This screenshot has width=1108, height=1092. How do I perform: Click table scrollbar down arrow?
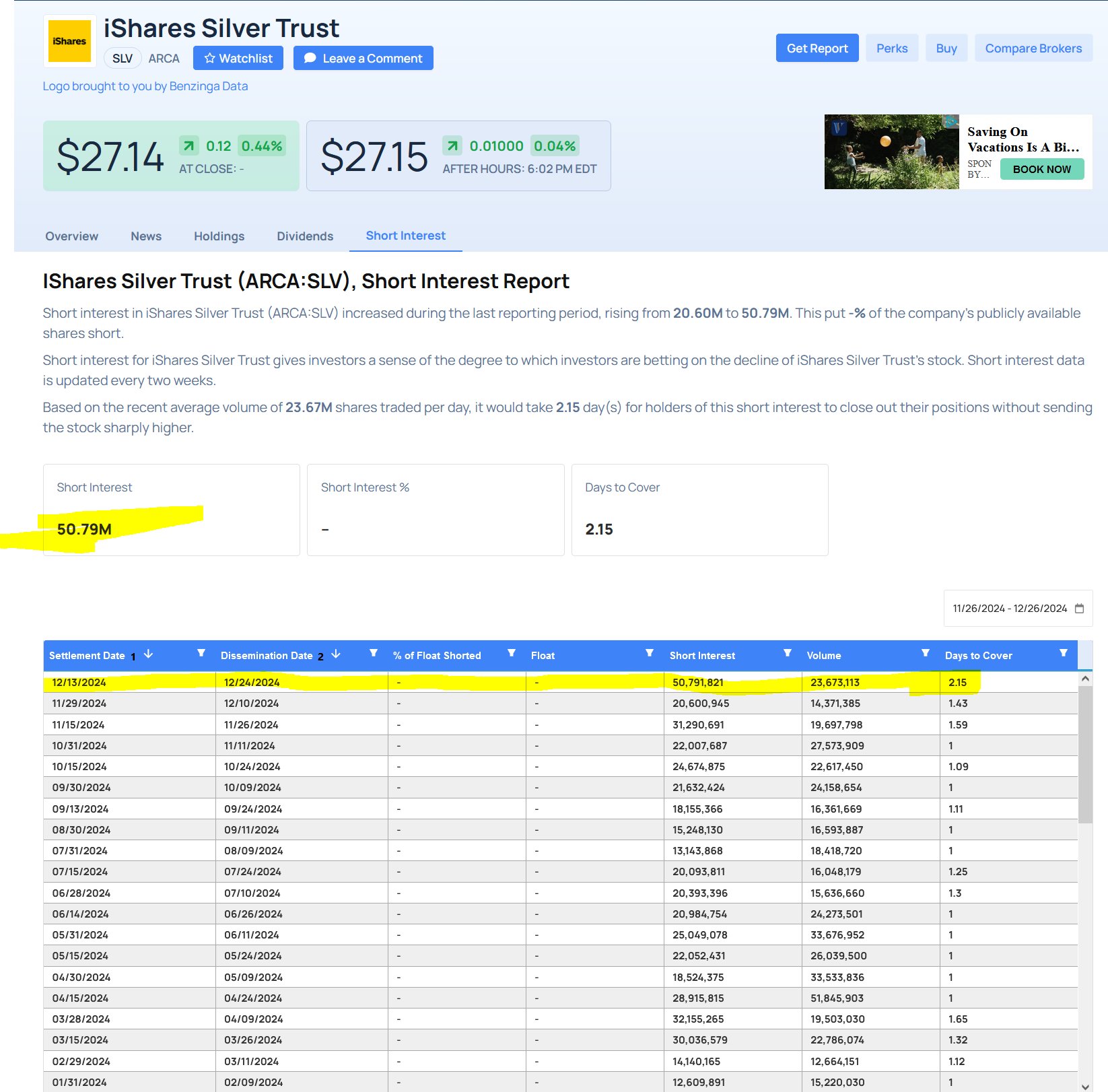pyautogui.click(x=1085, y=1086)
